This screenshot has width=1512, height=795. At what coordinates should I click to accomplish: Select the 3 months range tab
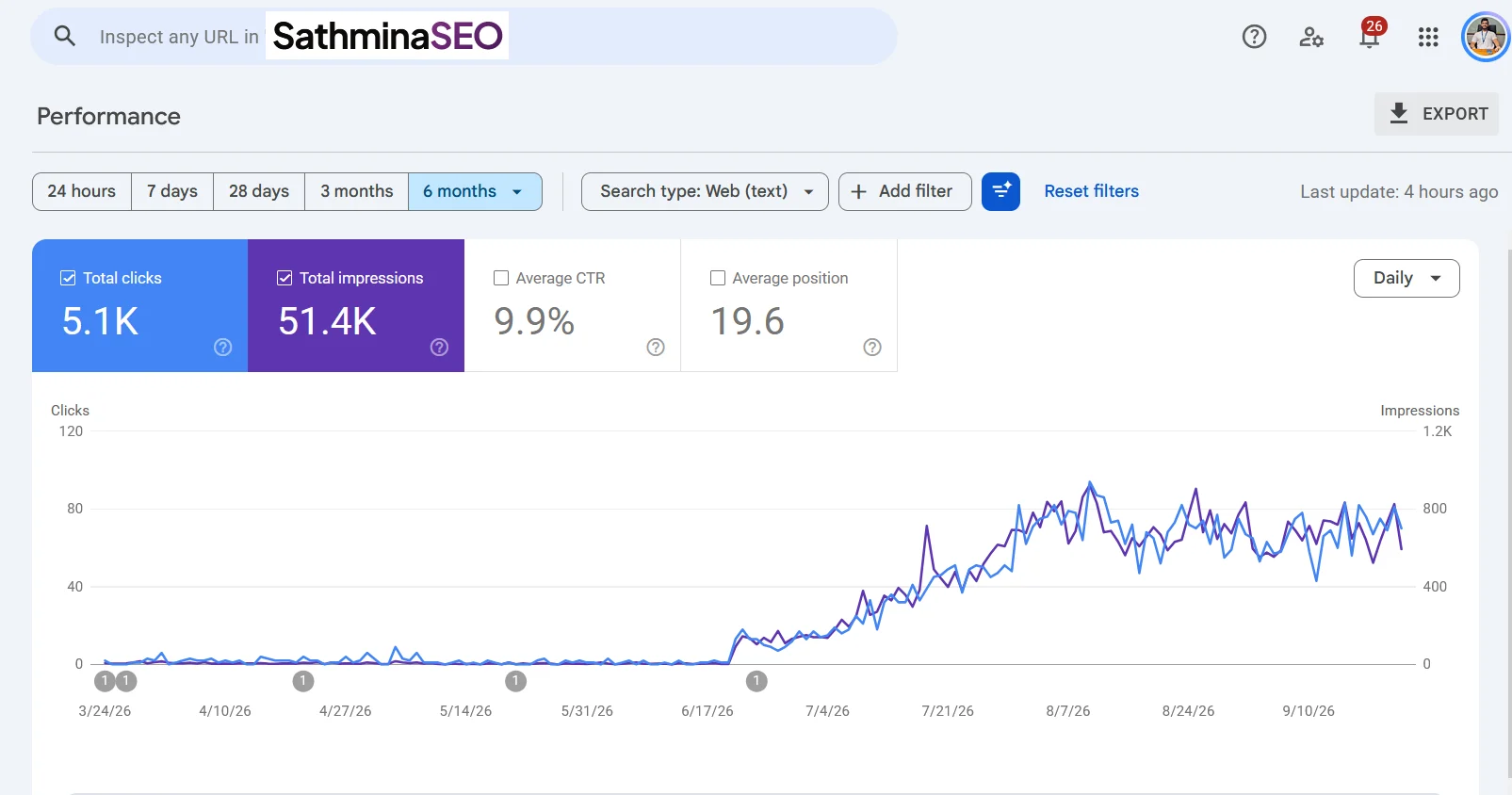[x=357, y=191]
